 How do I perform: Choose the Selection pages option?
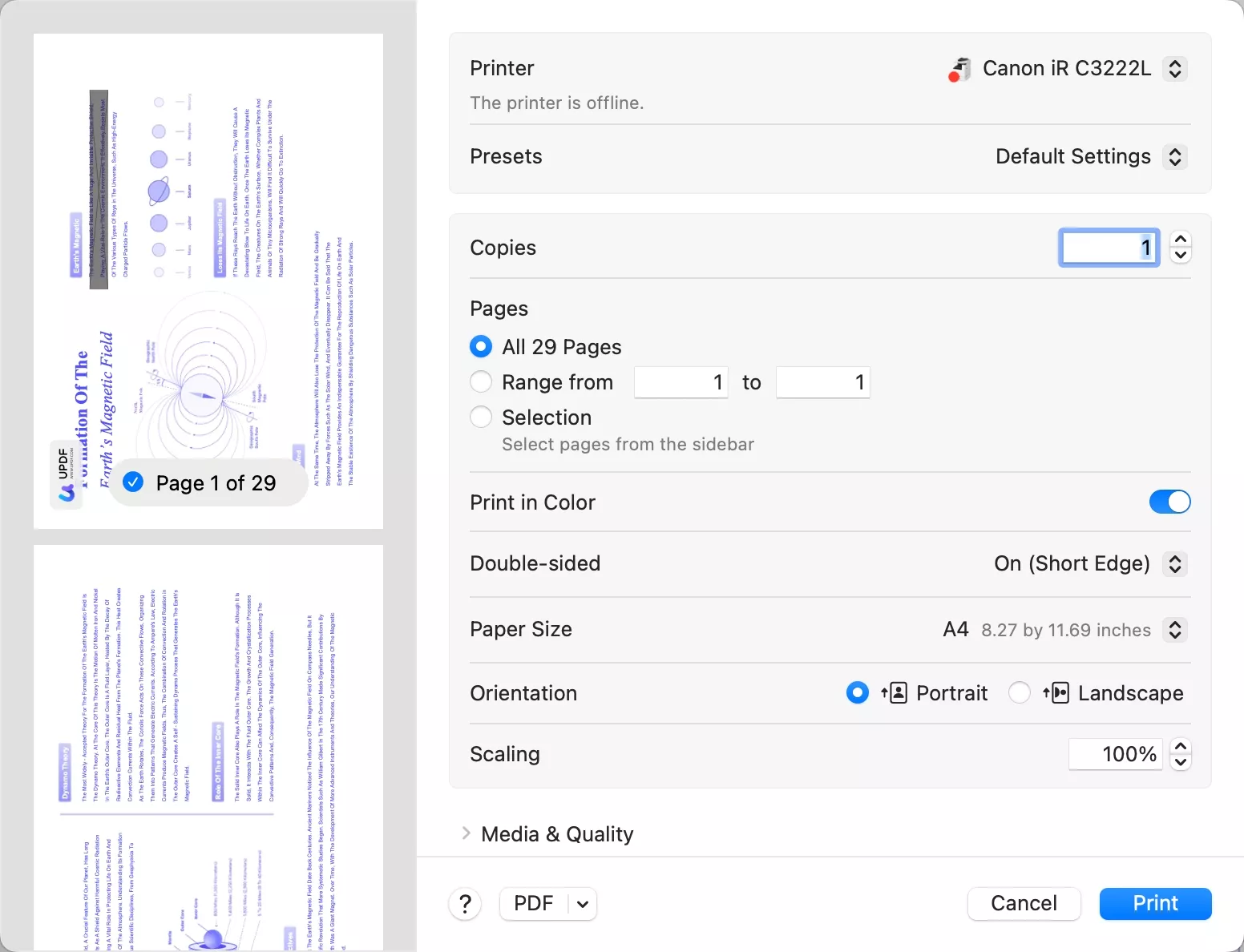coord(481,417)
